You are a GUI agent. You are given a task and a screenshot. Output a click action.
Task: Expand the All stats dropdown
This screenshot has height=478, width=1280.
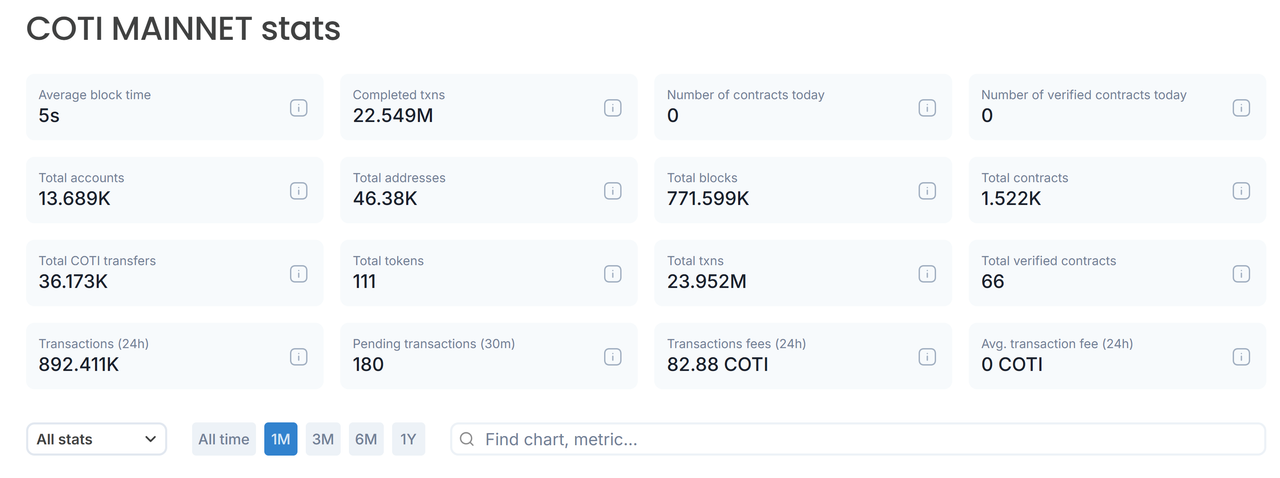click(x=96, y=439)
